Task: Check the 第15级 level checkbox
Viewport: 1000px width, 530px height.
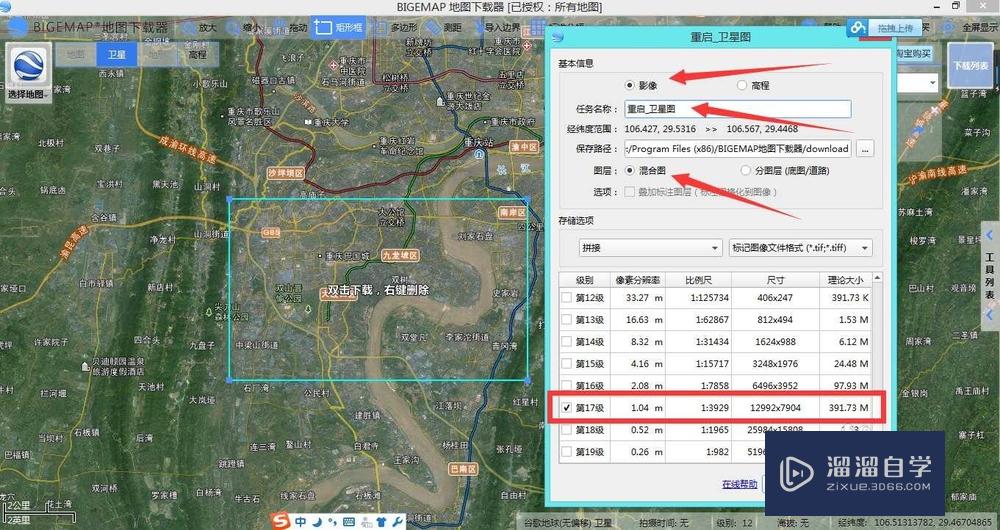Action: 566,364
